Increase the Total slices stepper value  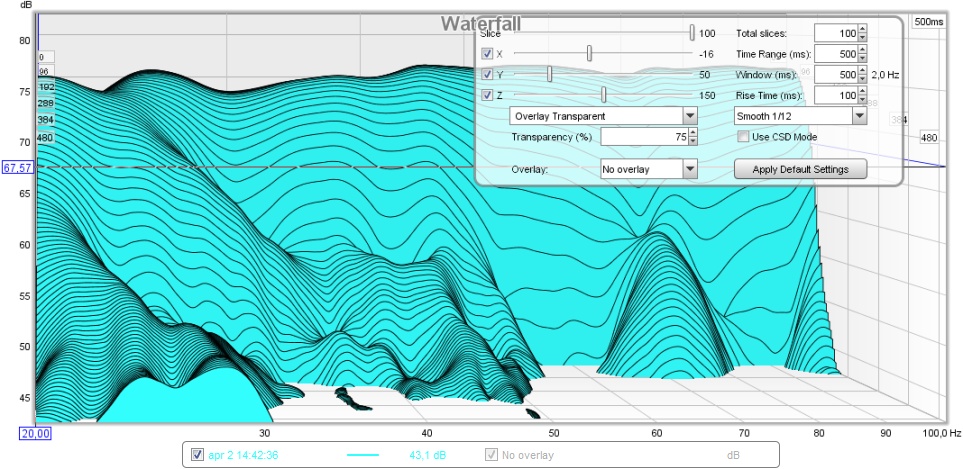point(862,29)
